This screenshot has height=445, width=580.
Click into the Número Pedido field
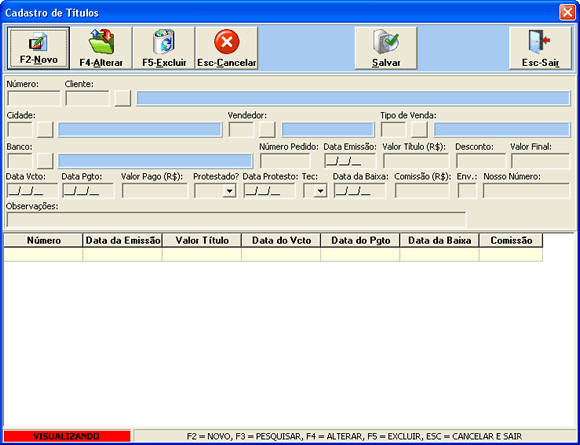pos(285,161)
